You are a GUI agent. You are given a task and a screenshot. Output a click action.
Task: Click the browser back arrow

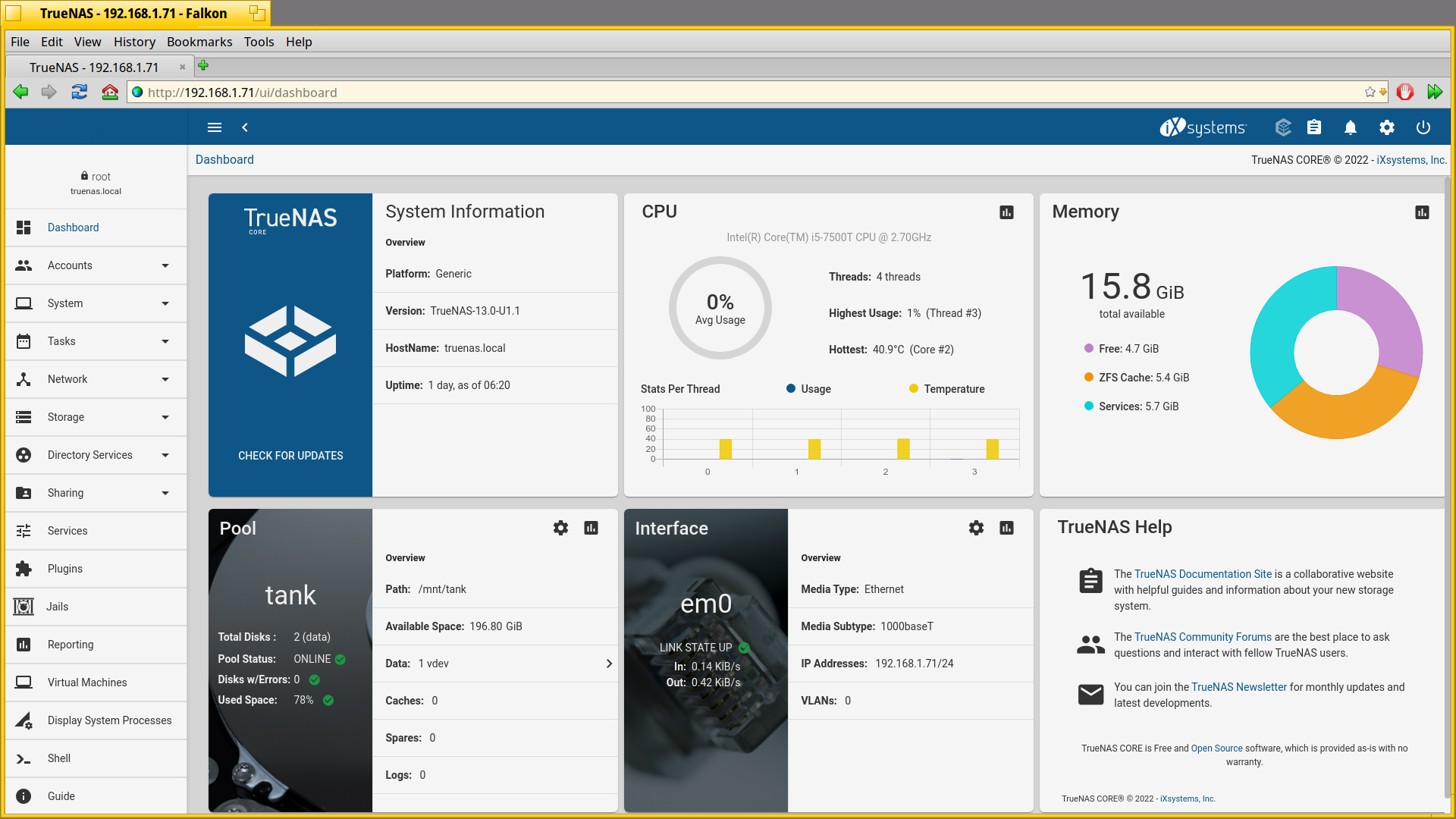(x=20, y=92)
